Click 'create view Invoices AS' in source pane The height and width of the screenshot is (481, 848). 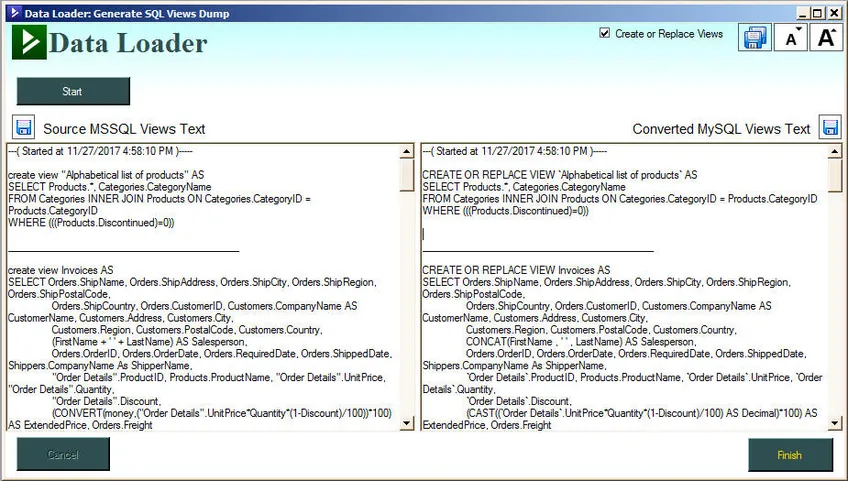[x=61, y=270]
